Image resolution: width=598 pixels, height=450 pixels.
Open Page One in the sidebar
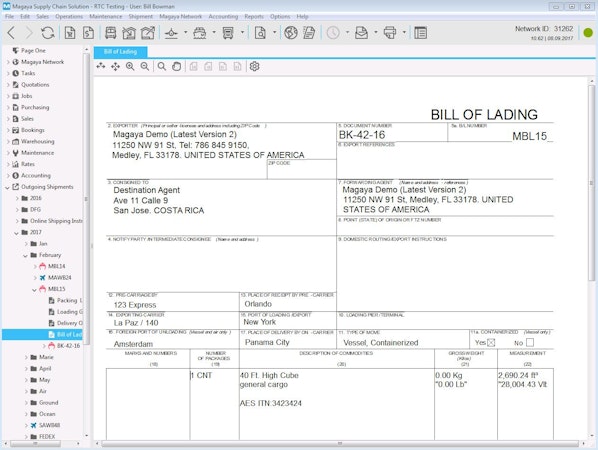[x=33, y=50]
